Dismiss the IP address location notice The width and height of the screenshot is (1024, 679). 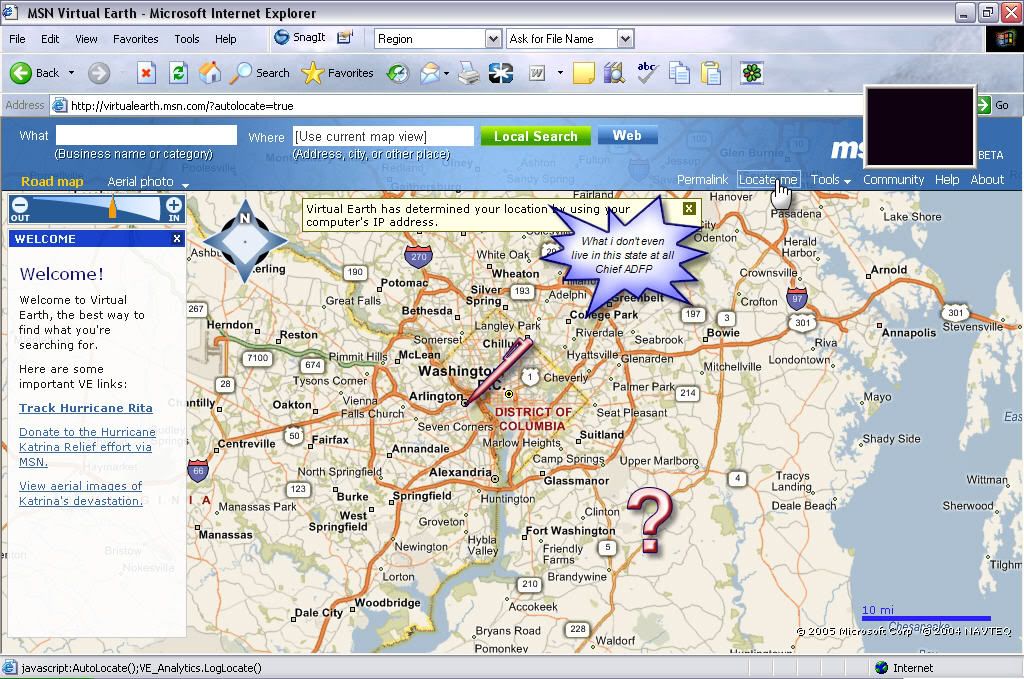coord(689,208)
